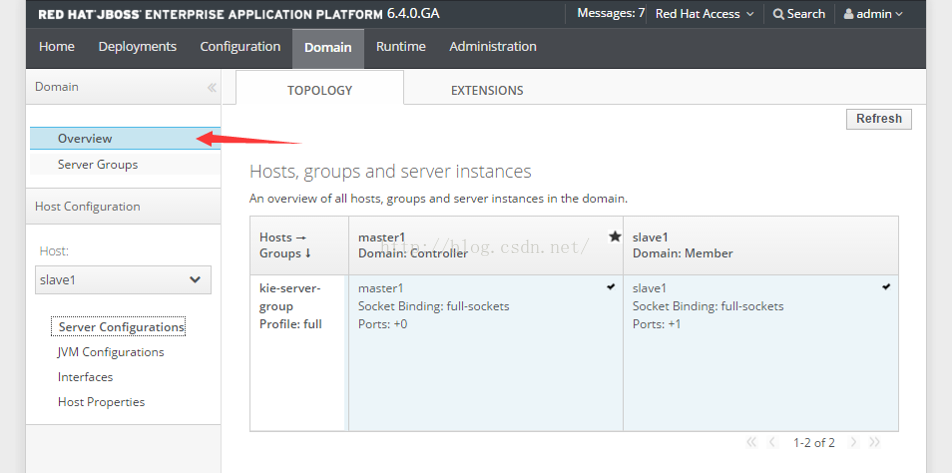Select Overview in the Domain sidebar
Screen dimensions: 952x473
(x=125, y=138)
